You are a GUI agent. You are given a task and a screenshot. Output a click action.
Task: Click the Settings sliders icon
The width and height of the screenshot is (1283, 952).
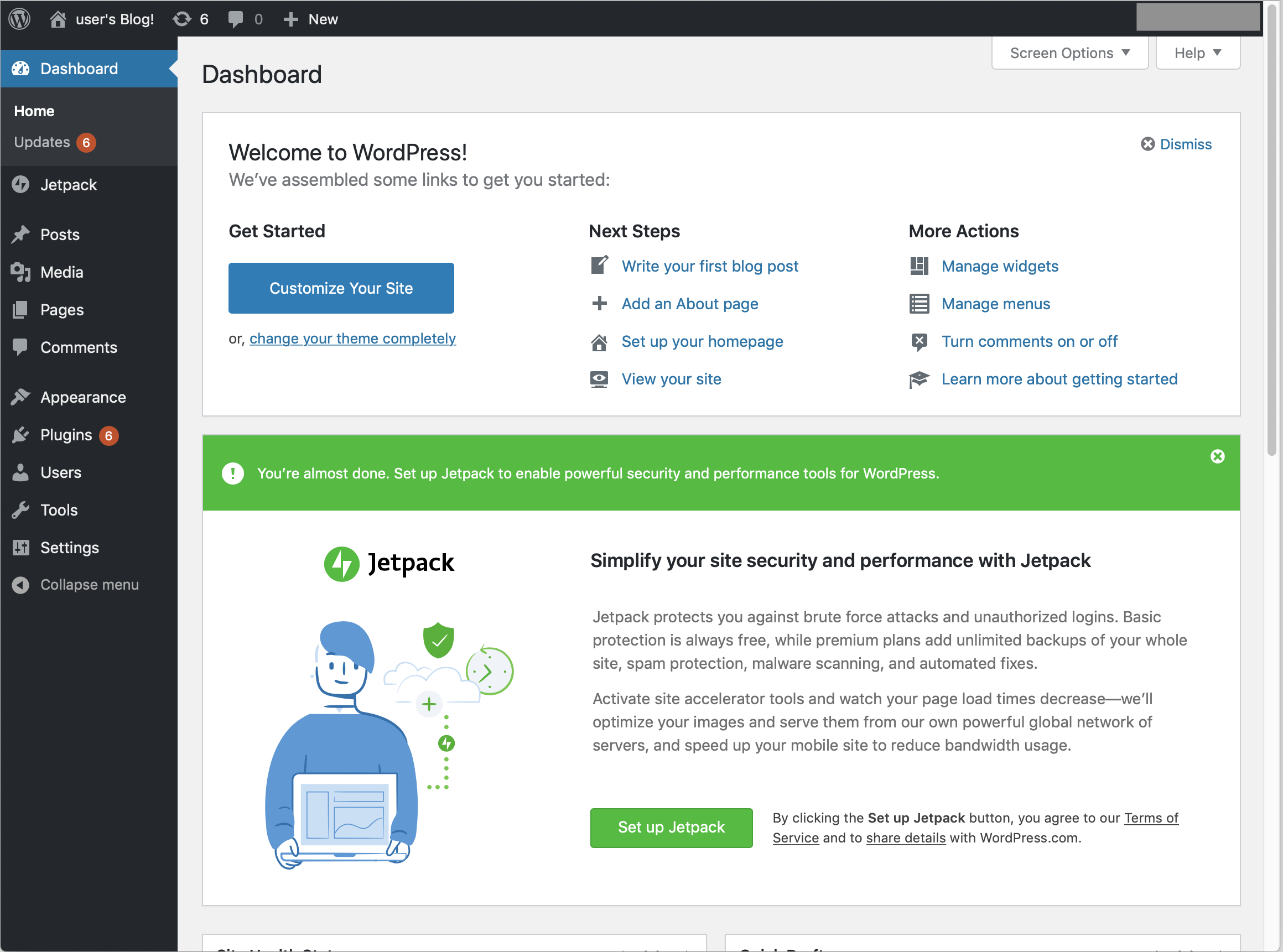click(21, 548)
